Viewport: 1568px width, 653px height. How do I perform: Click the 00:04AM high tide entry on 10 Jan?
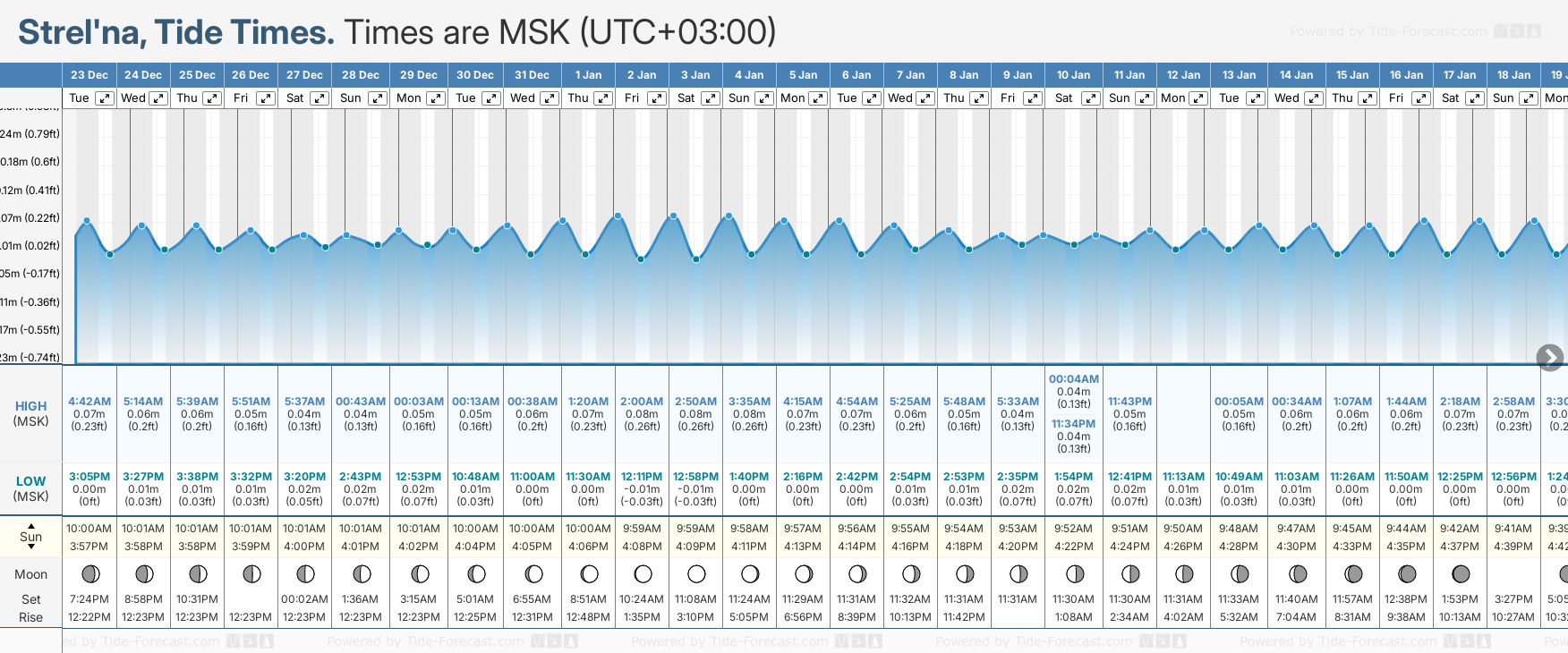pyautogui.click(x=1073, y=379)
